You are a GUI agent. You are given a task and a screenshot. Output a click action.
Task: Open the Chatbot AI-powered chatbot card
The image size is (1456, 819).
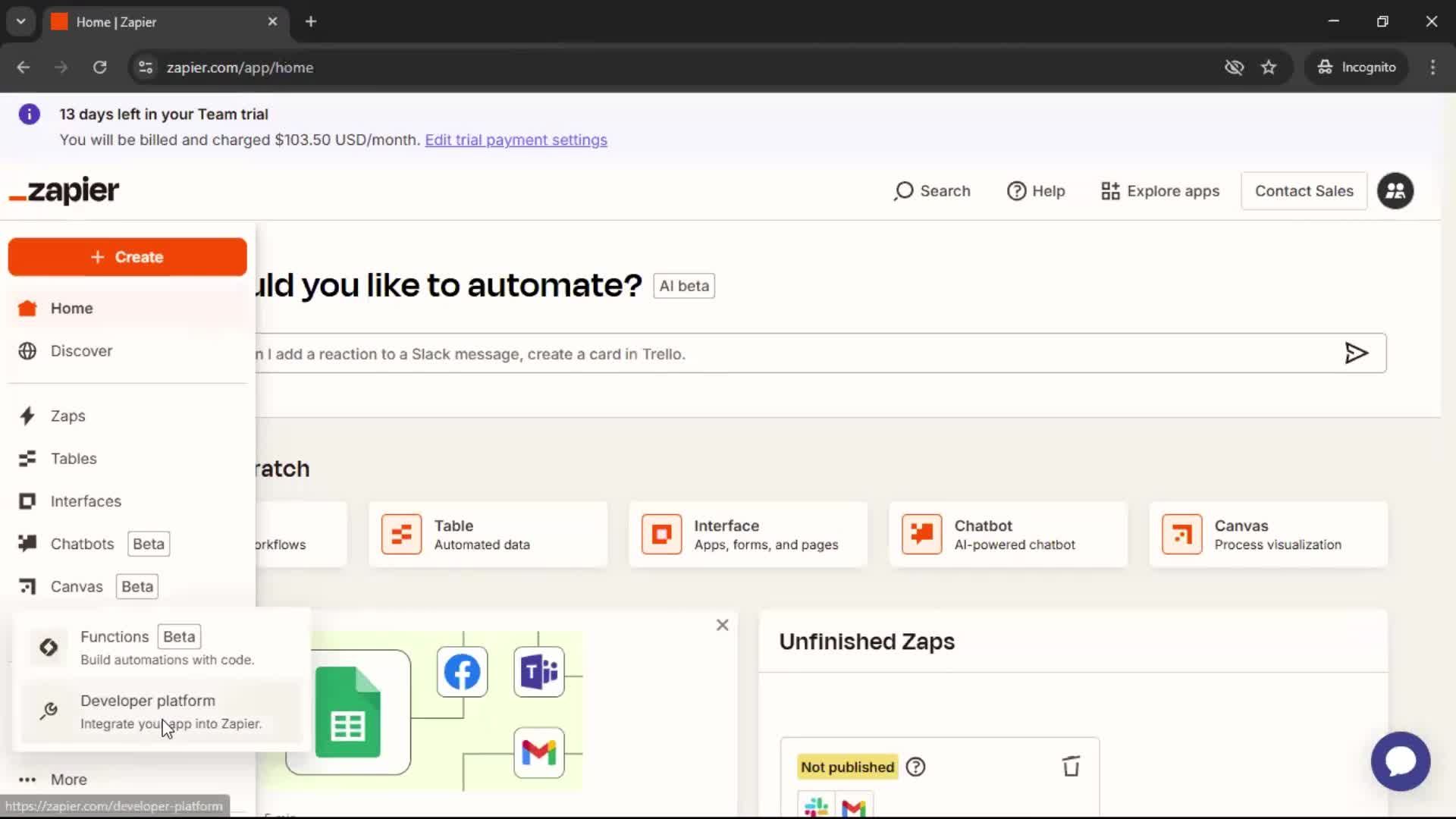[x=1008, y=534]
